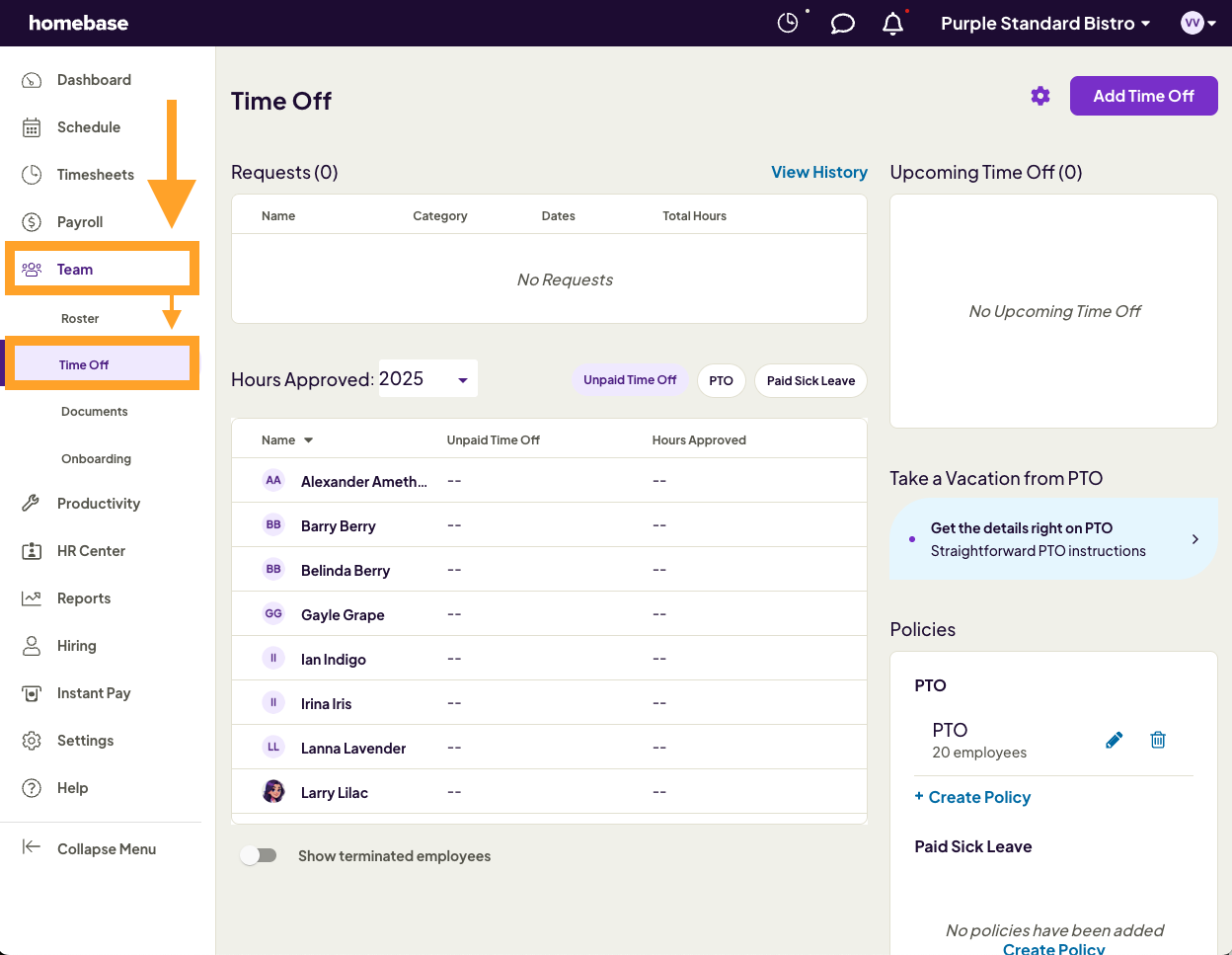Delete the PTO policy with trash icon
The width and height of the screenshot is (1232, 955).
click(x=1158, y=740)
